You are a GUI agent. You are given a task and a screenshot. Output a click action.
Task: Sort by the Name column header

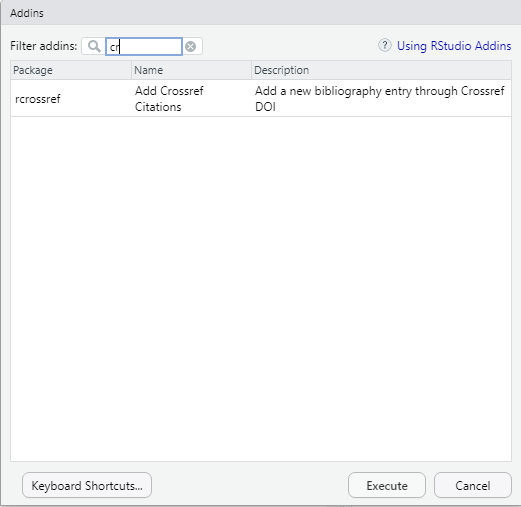click(191, 70)
